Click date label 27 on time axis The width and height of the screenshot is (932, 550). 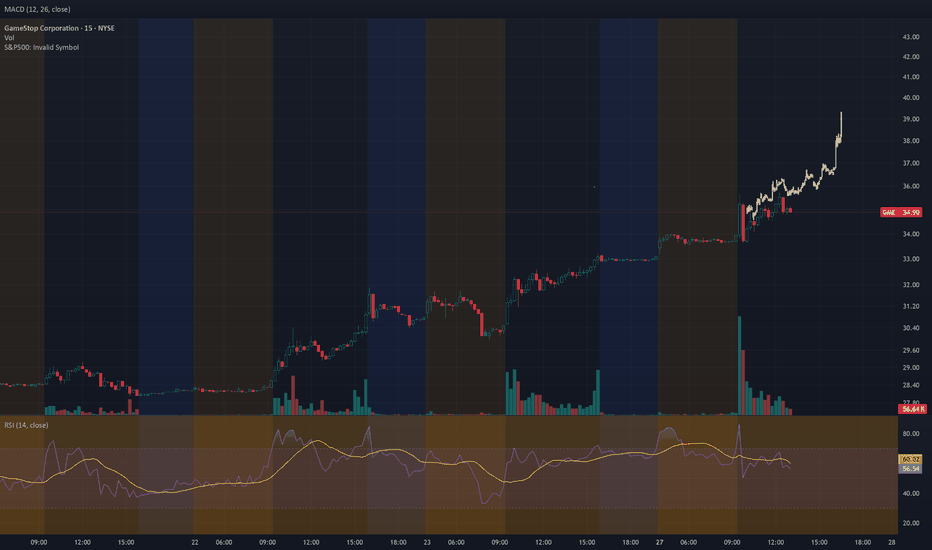[x=659, y=542]
